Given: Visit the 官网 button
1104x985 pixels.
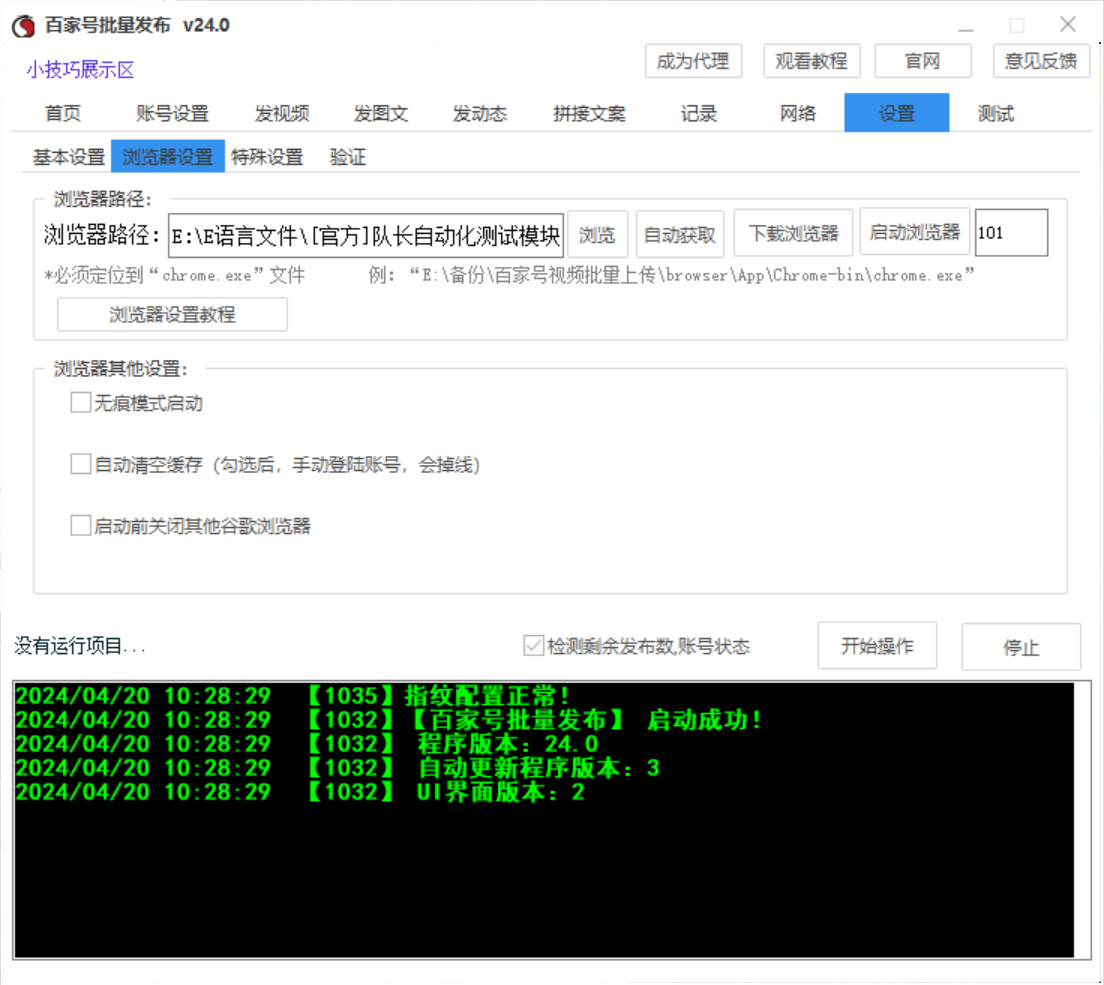Looking at the screenshot, I should (922, 61).
